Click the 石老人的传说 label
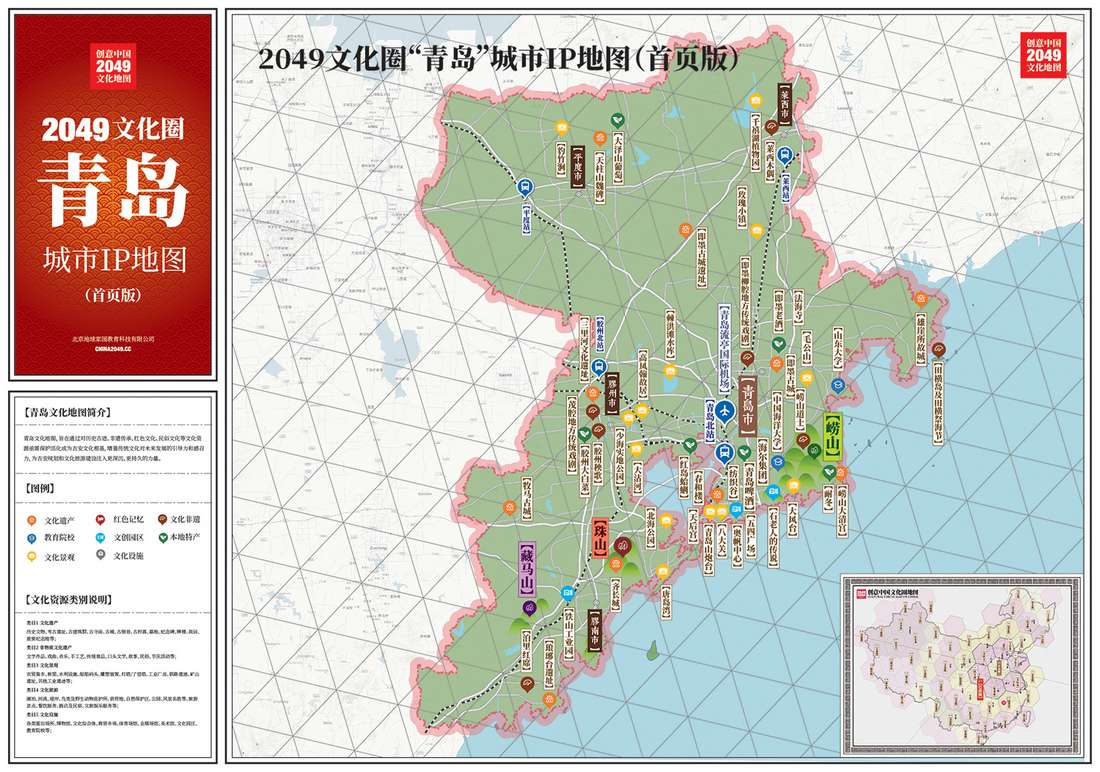 click(x=772, y=537)
